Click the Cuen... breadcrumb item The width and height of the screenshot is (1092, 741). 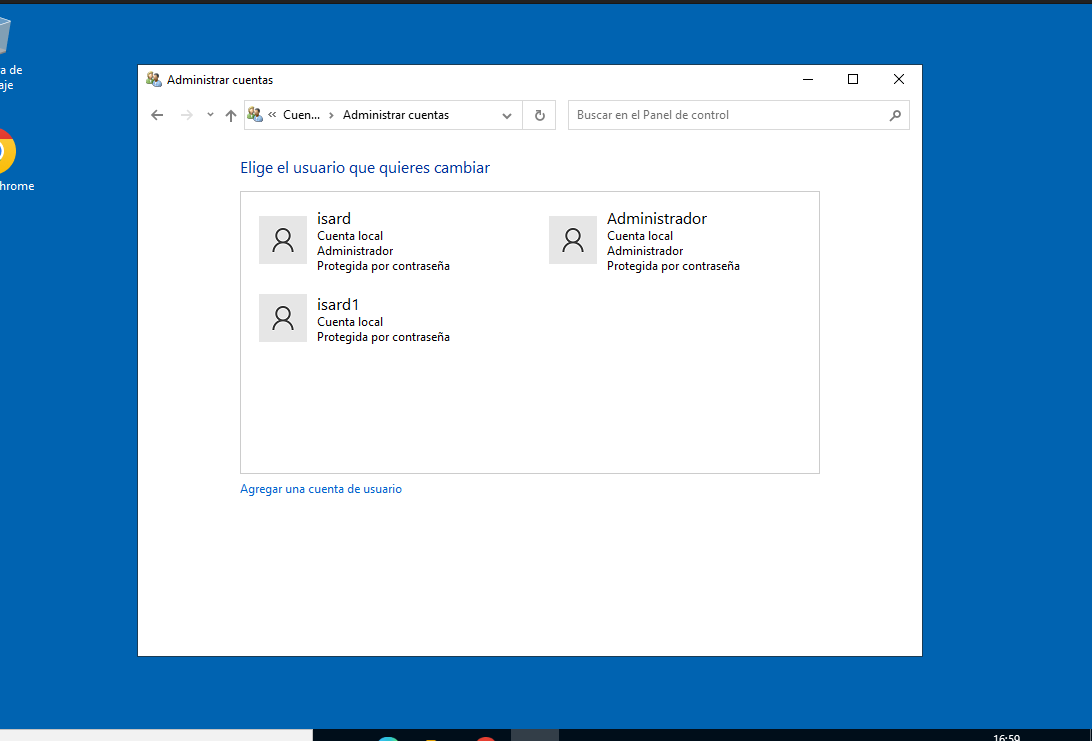302,115
